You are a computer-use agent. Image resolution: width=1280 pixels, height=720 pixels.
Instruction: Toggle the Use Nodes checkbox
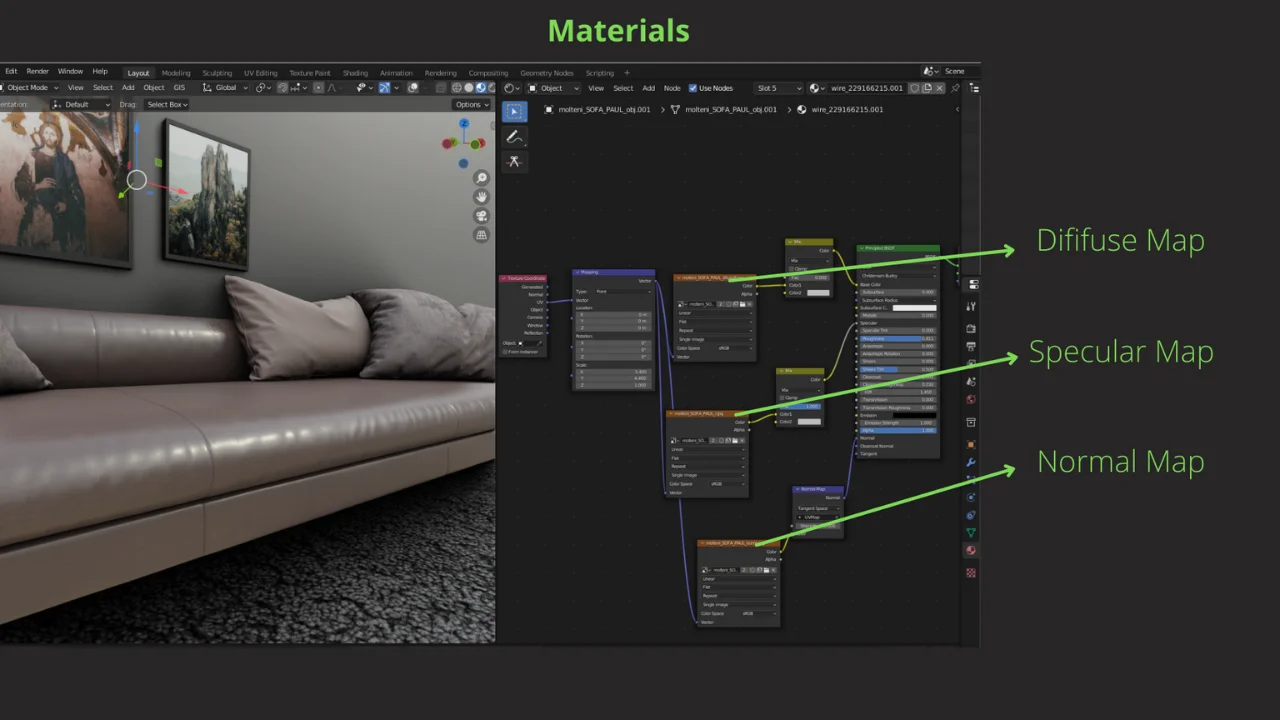[692, 88]
